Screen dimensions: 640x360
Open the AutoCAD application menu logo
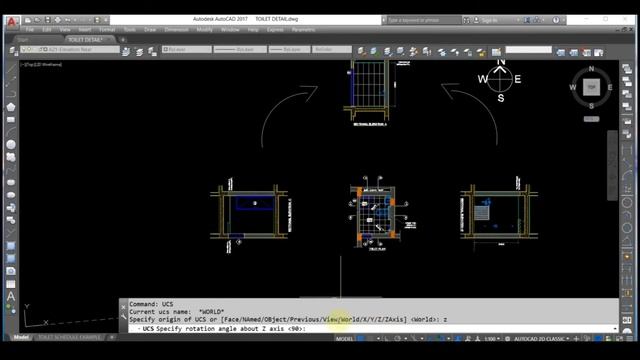coord(12,22)
